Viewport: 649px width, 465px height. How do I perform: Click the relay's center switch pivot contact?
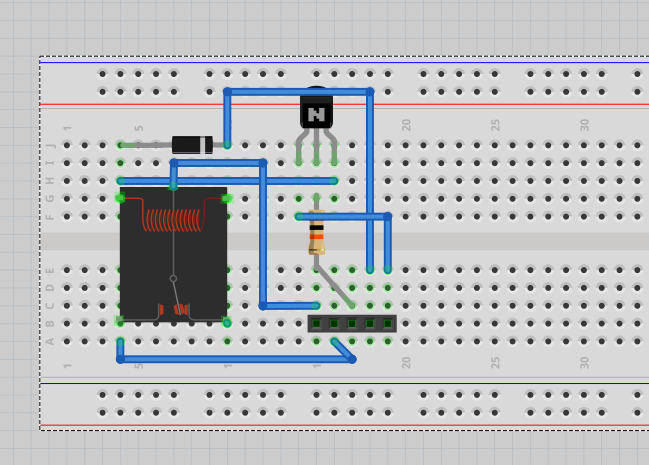[x=173, y=279]
